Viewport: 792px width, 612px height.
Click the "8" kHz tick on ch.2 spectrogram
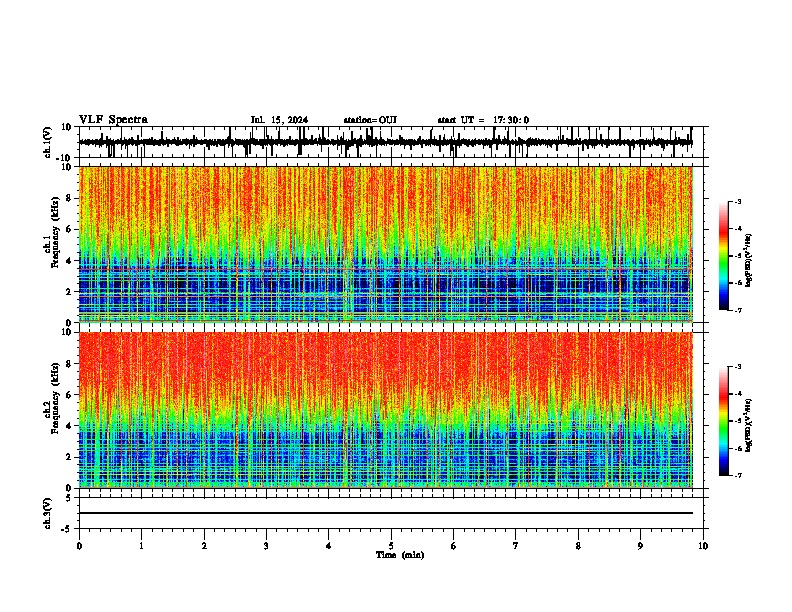(70, 364)
